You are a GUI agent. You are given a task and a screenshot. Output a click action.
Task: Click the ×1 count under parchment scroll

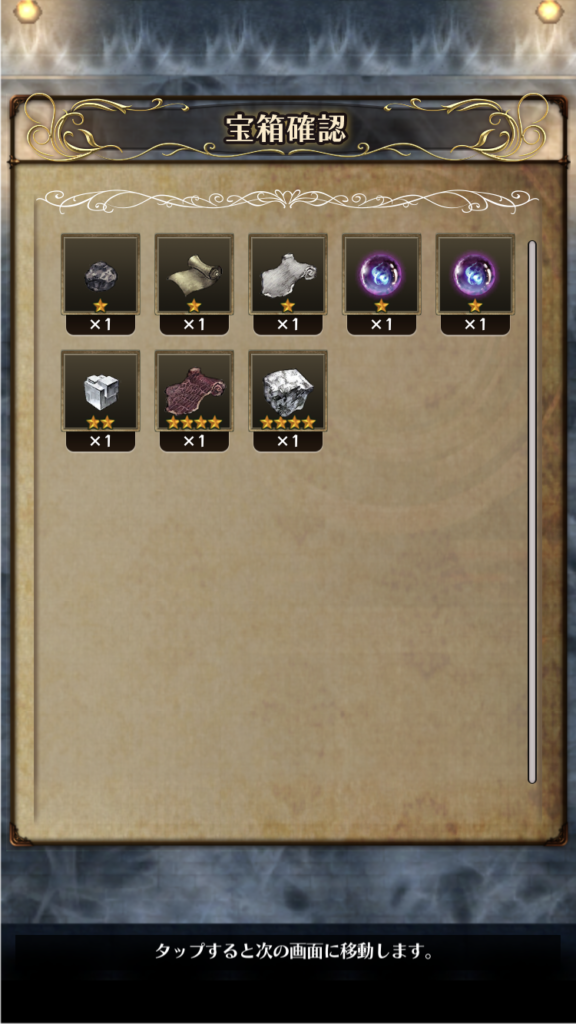click(x=194, y=325)
